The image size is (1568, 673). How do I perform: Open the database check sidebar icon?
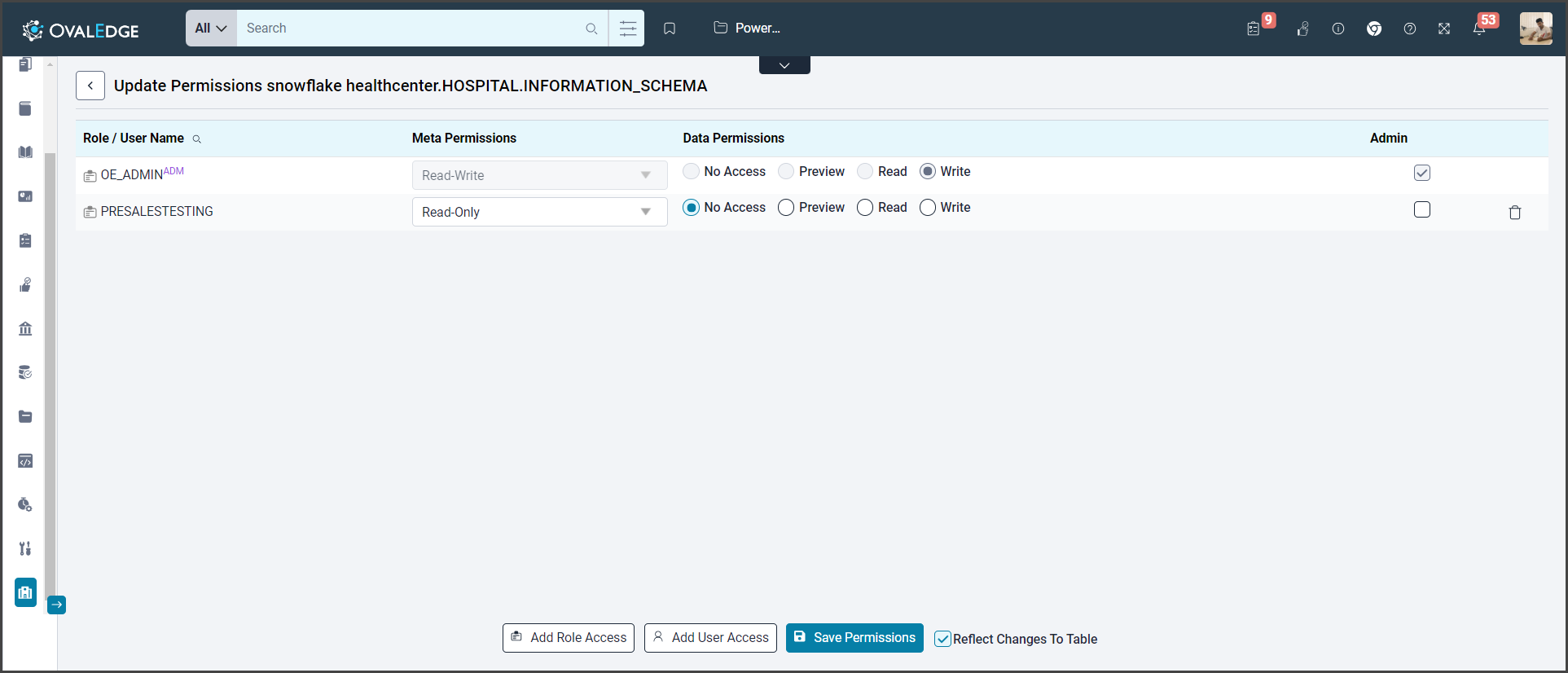coord(25,372)
